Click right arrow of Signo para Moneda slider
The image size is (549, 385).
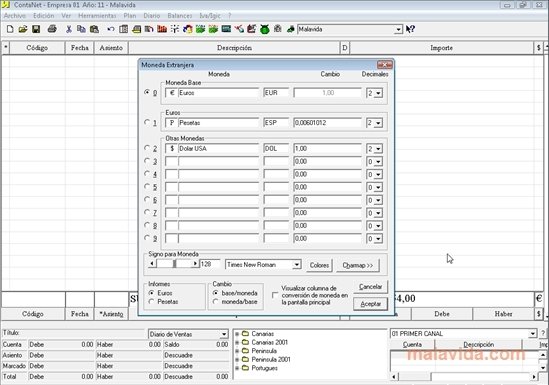pos(195,264)
